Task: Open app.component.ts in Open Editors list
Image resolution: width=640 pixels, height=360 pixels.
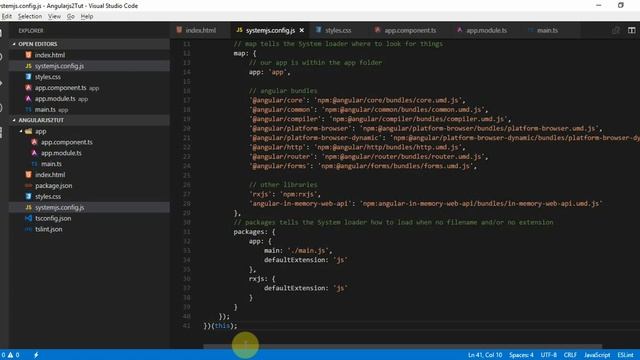Action: pyautogui.click(x=60, y=88)
